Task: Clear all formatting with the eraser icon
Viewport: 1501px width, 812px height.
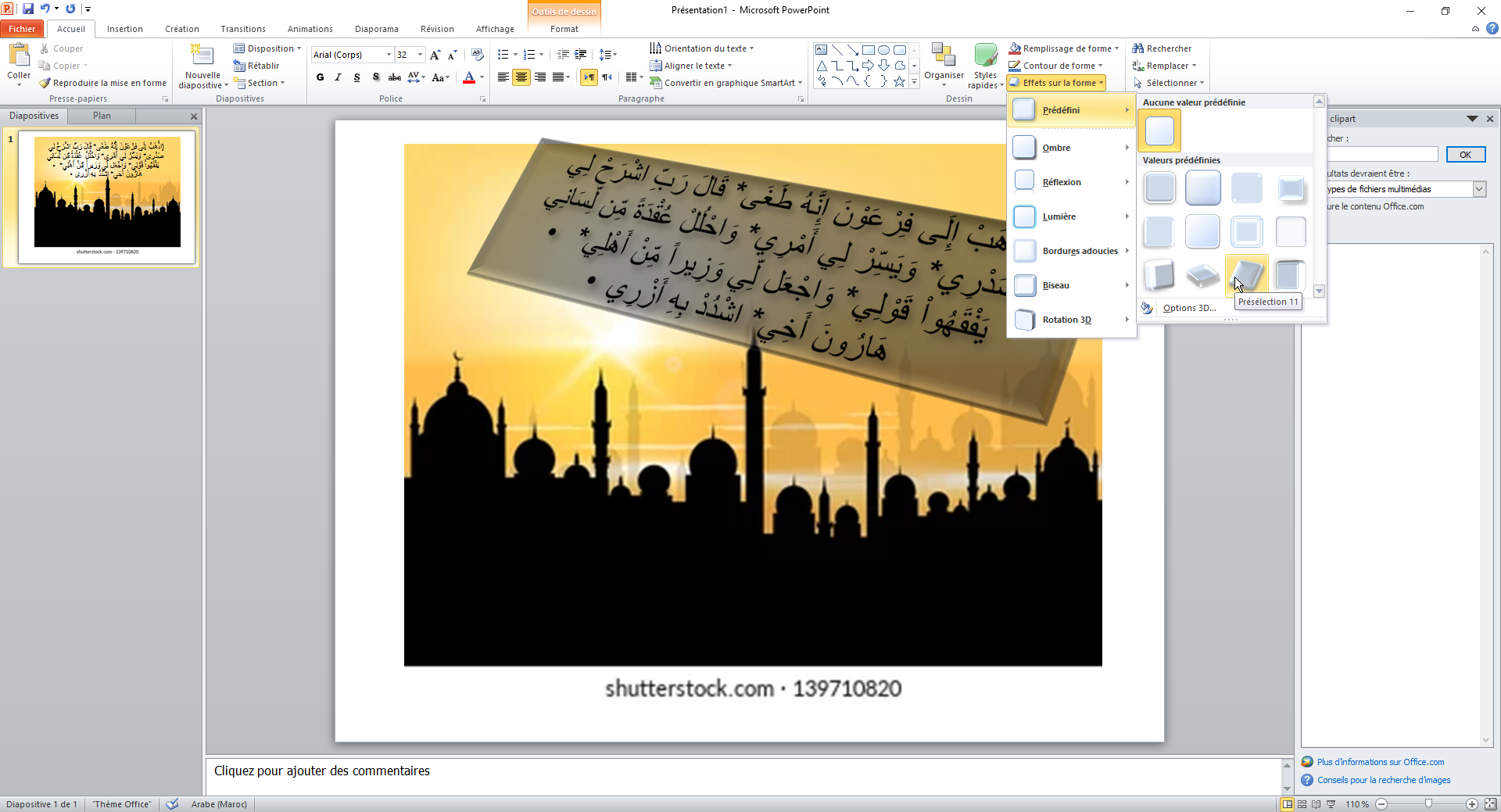Action: 478,55
